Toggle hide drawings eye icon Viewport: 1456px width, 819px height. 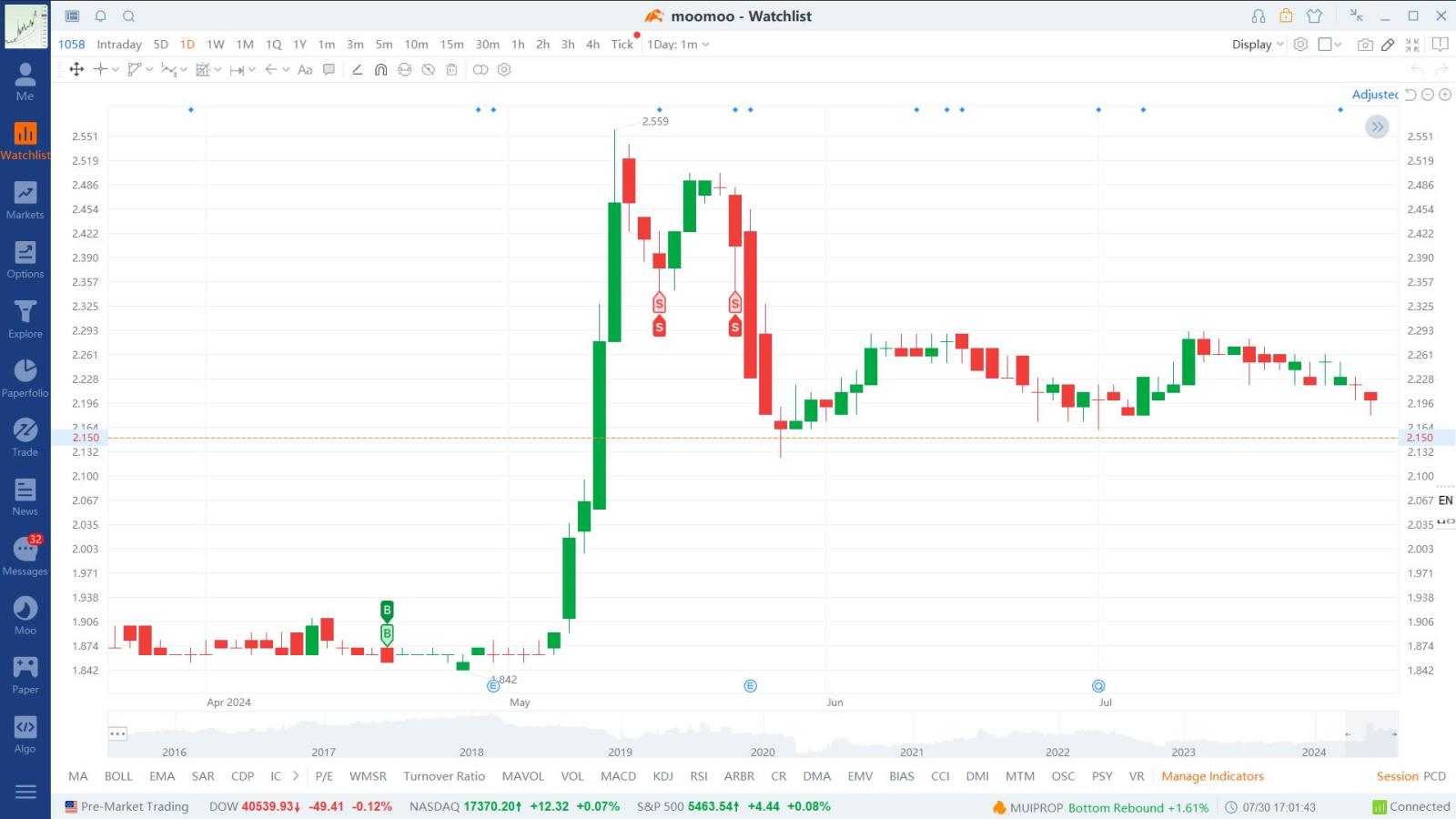428,69
